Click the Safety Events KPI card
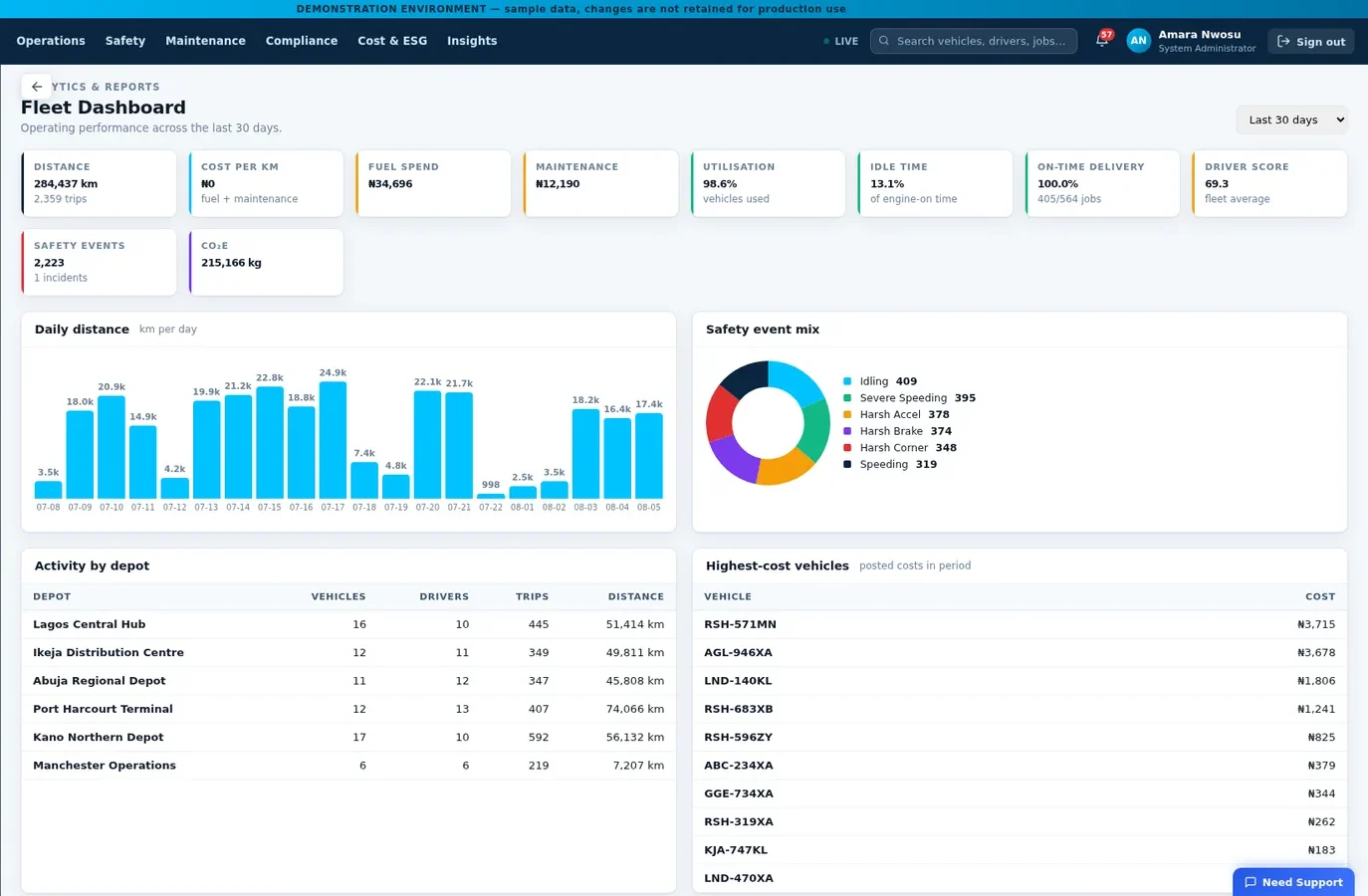 tap(99, 262)
